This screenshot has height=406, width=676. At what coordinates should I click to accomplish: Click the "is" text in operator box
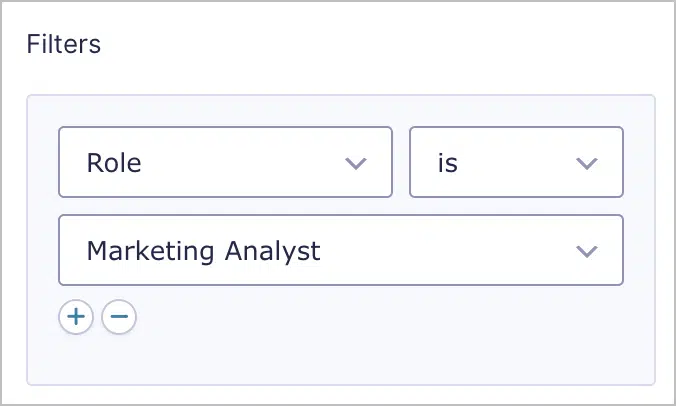pyautogui.click(x=447, y=162)
